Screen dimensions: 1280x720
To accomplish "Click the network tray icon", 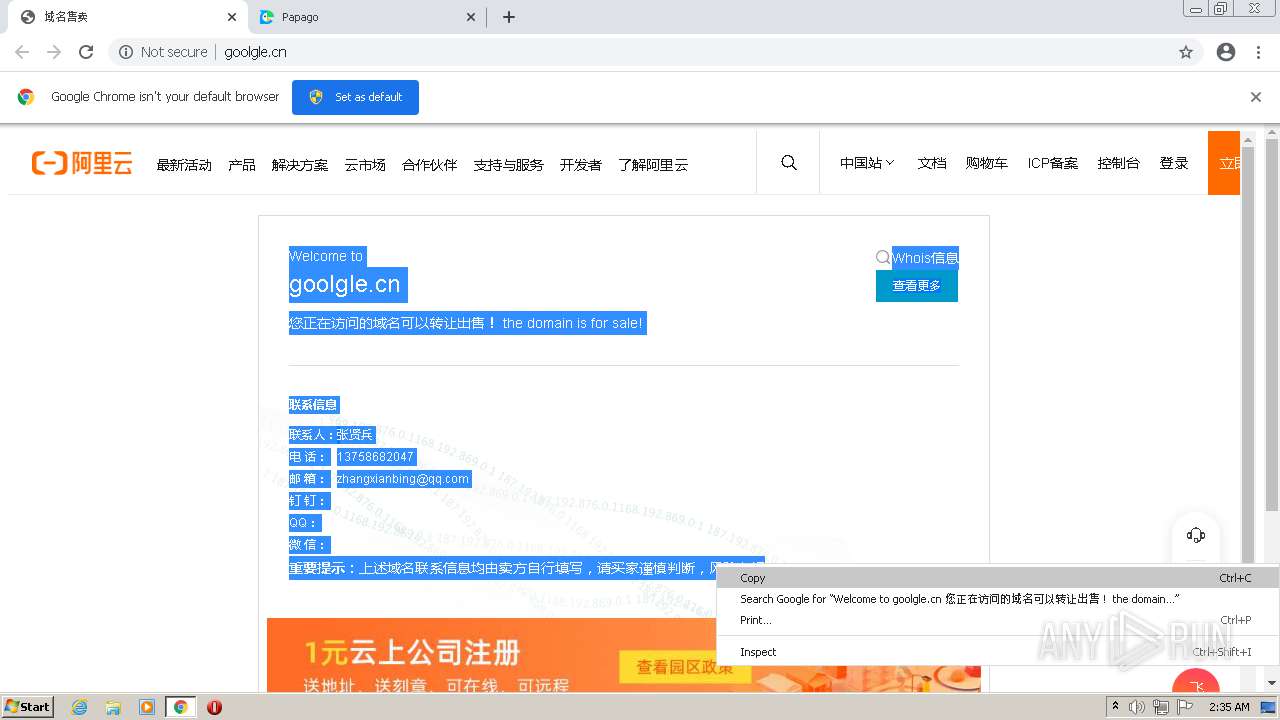I will pyautogui.click(x=1161, y=707).
